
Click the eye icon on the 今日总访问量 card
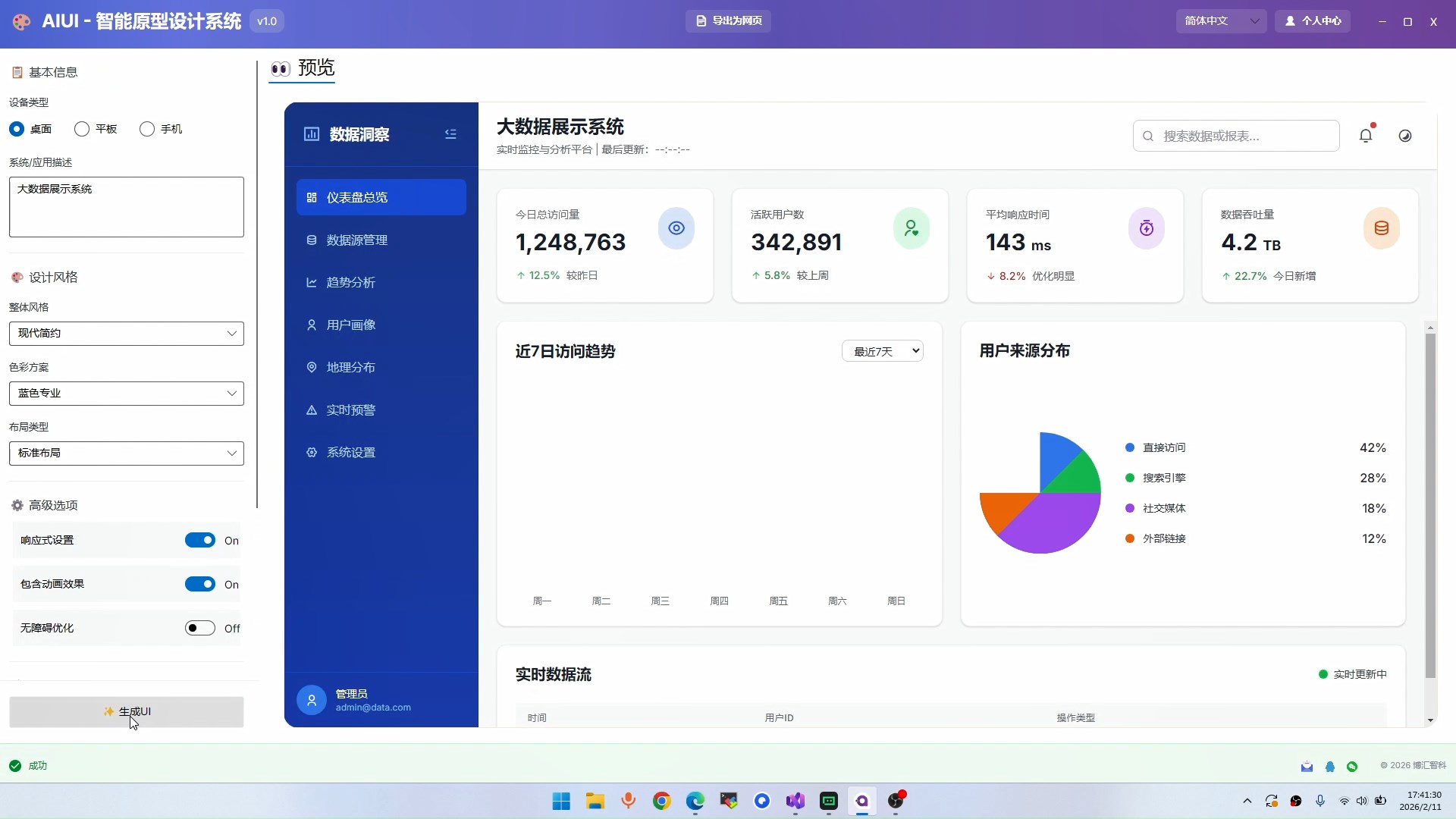(x=676, y=228)
